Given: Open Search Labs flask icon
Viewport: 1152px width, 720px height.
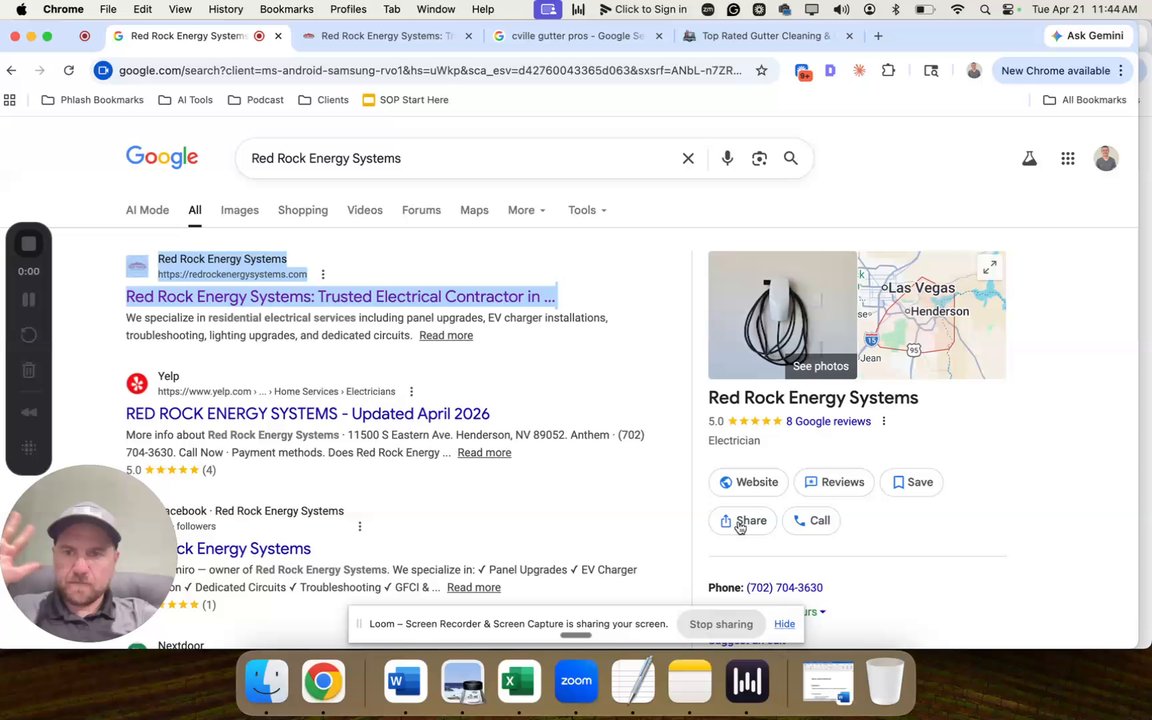Looking at the screenshot, I should [x=1029, y=158].
